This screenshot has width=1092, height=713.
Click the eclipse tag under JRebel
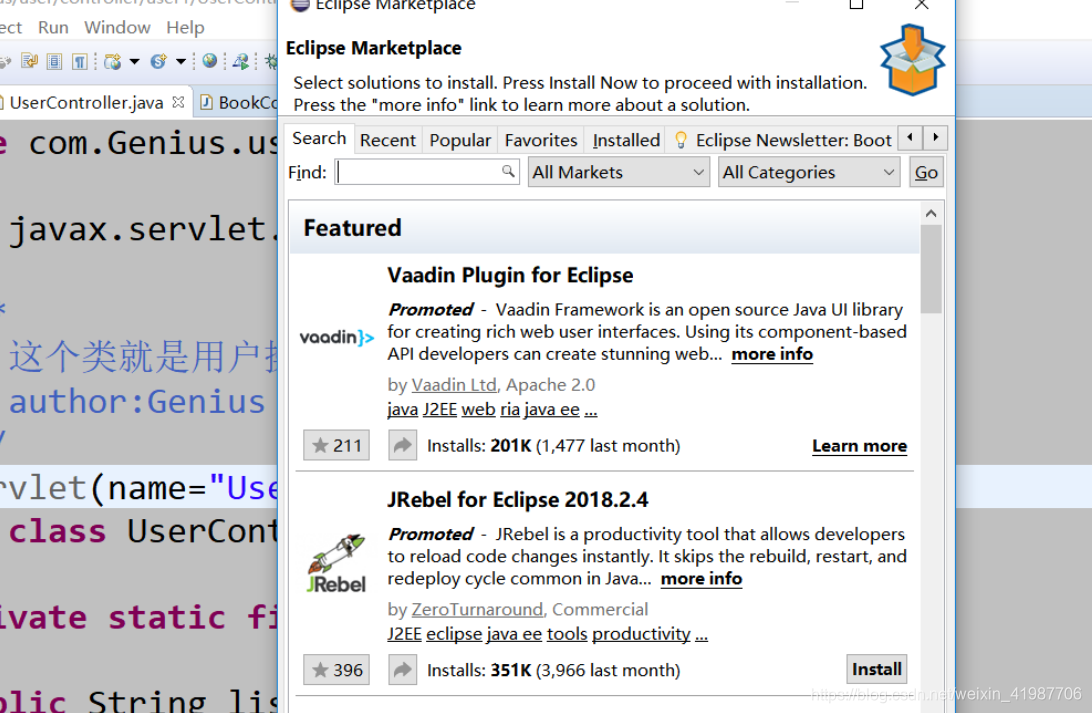pyautogui.click(x=454, y=634)
